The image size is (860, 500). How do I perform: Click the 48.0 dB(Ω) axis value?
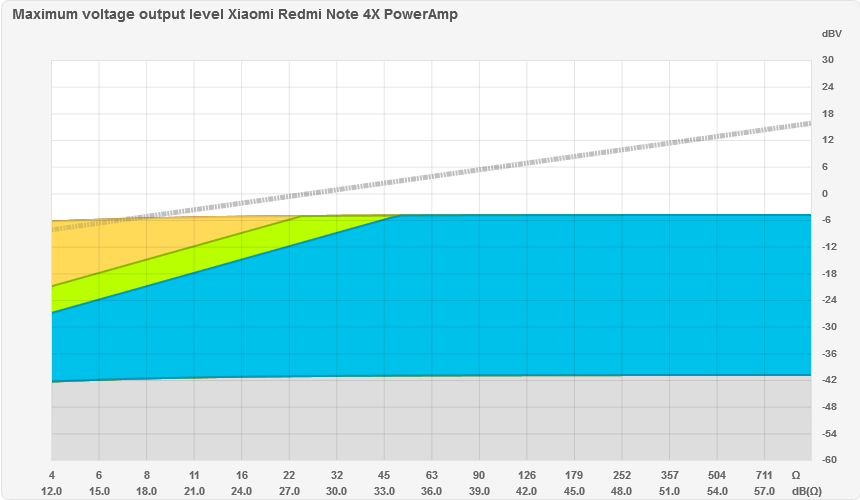(622, 491)
